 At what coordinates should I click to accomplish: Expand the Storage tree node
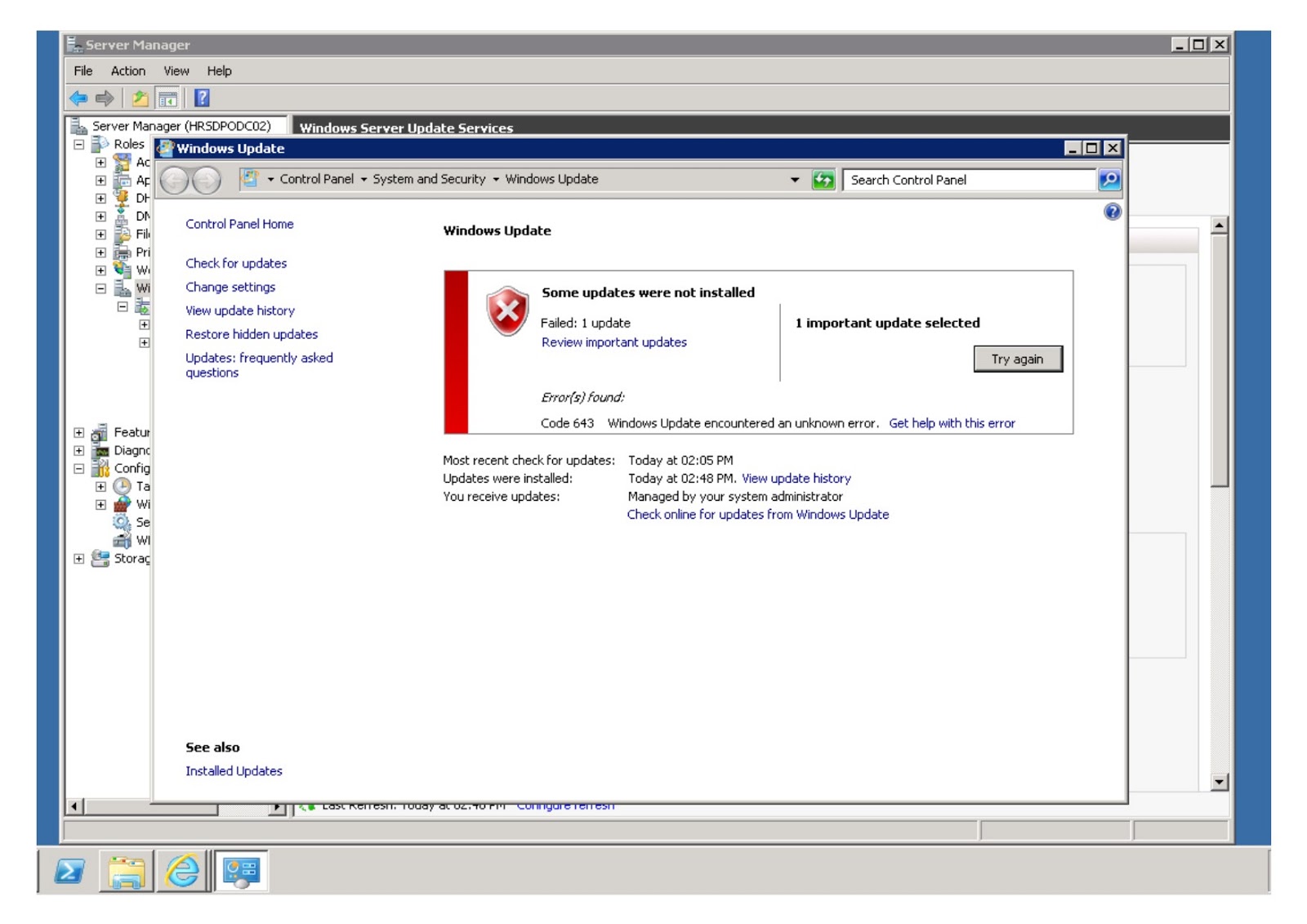79,559
